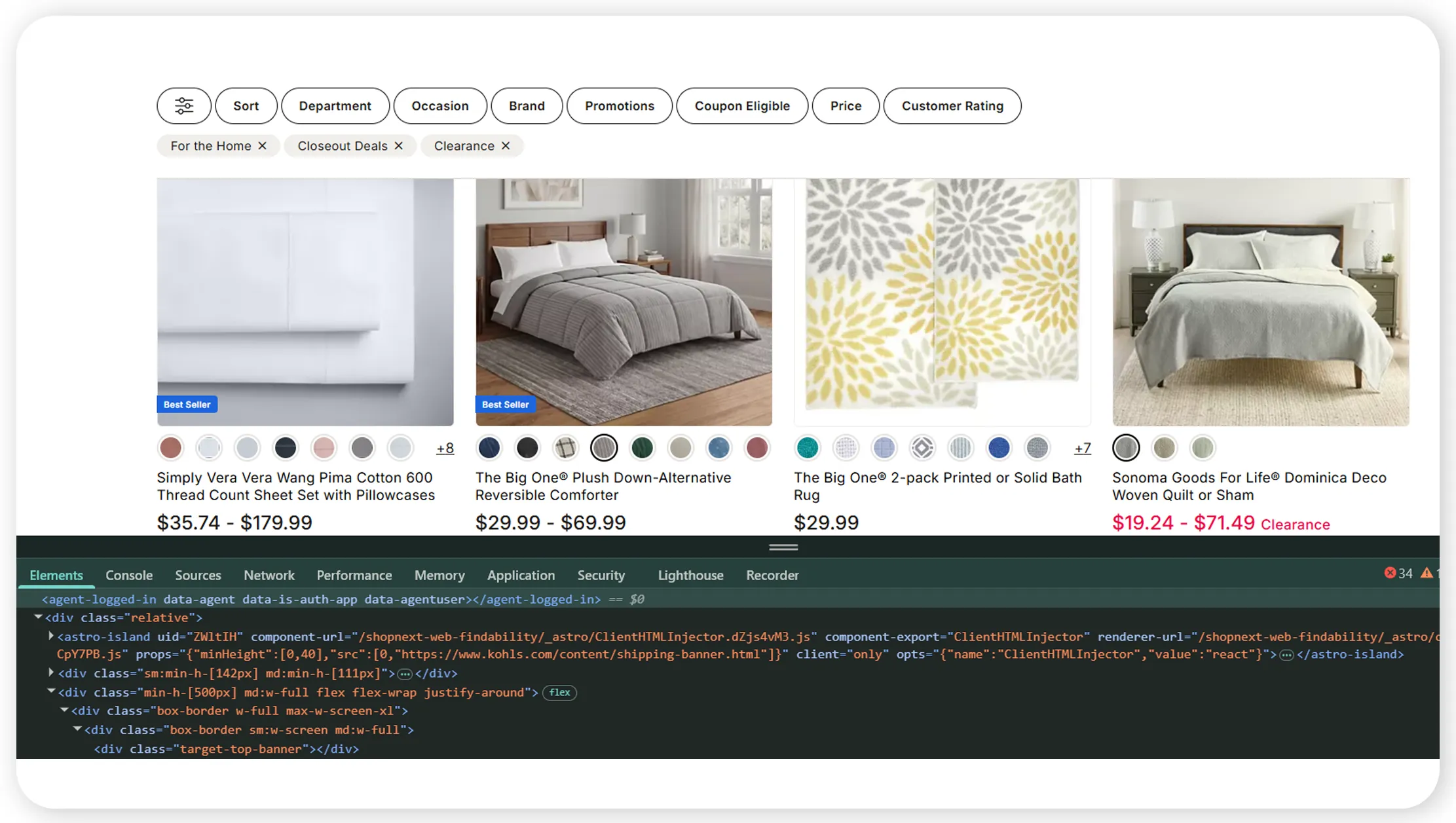Image resolution: width=1456 pixels, height=823 pixels.
Task: Open the gray comforter product image
Action: pyautogui.click(x=624, y=302)
